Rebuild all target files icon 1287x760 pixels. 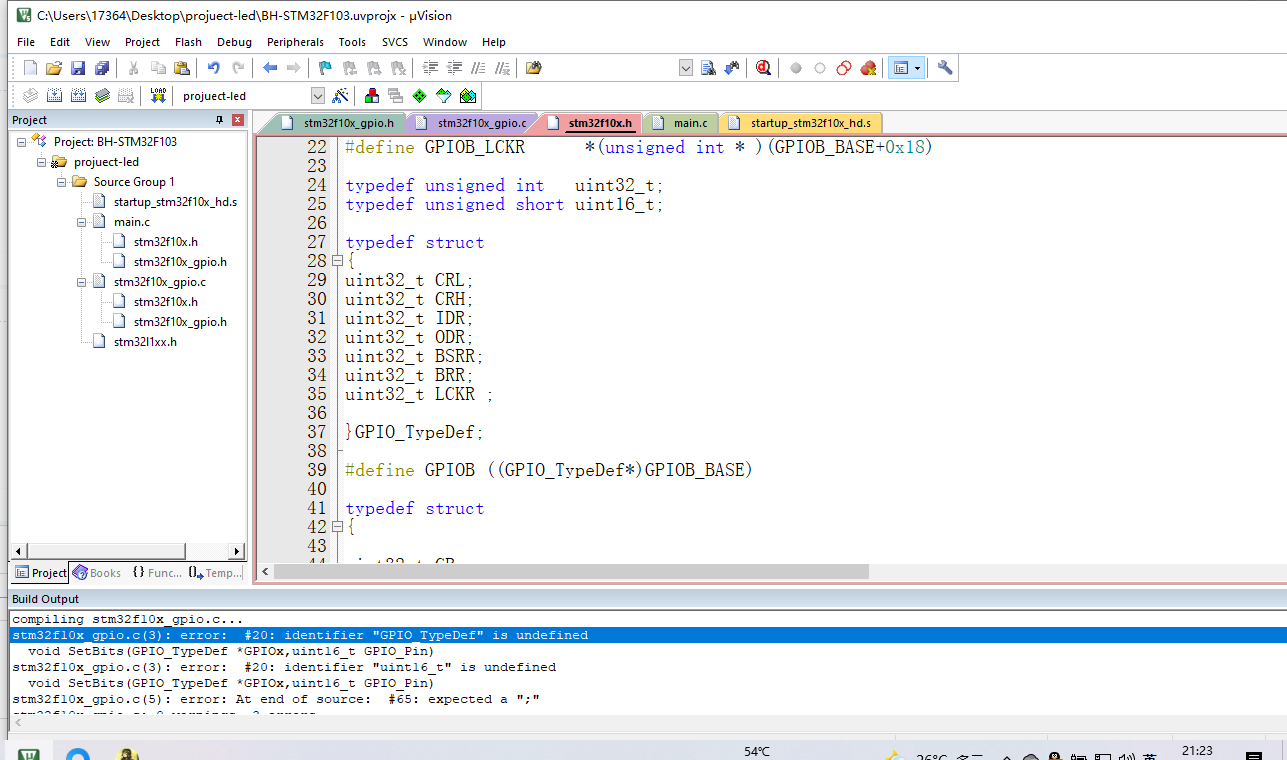(x=78, y=96)
